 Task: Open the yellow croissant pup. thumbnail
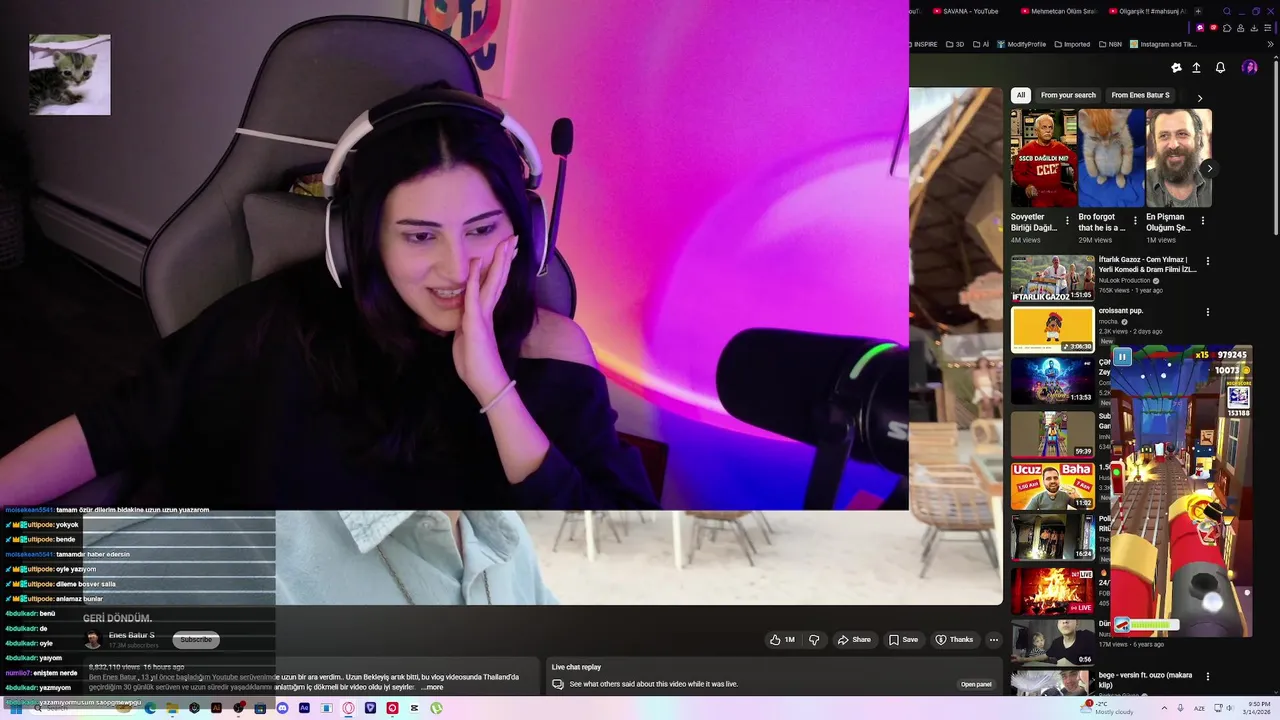pyautogui.click(x=1053, y=330)
